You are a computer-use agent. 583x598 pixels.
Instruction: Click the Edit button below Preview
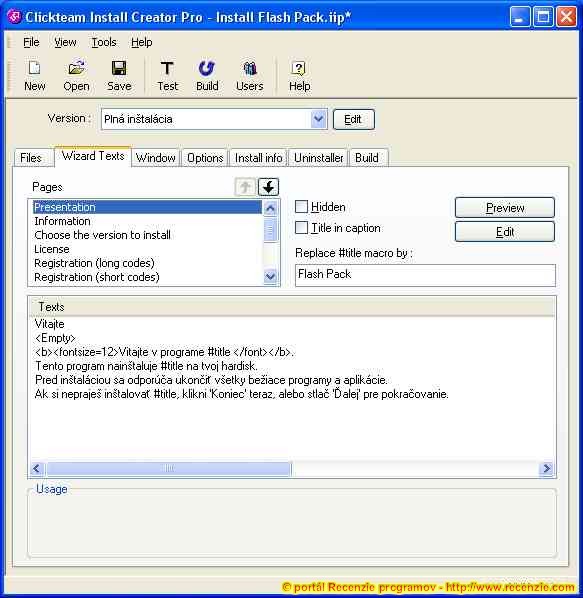[x=505, y=231]
